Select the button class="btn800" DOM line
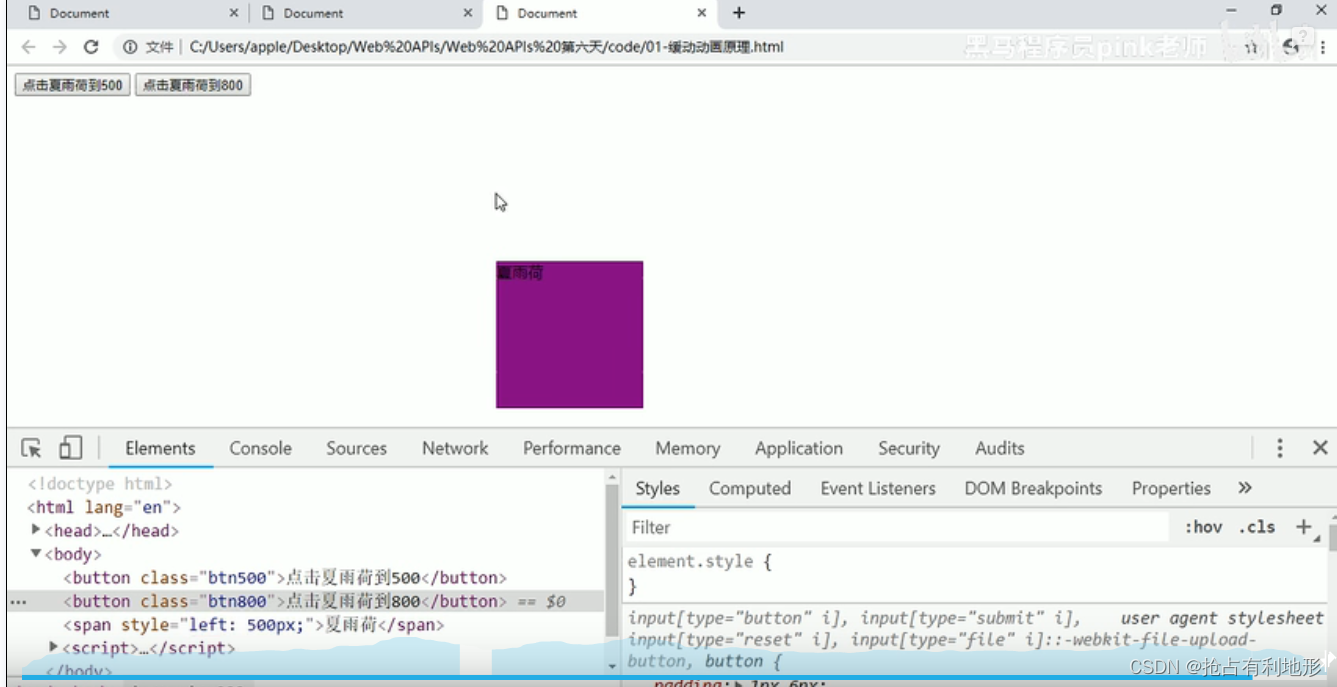This screenshot has width=1337, height=687. point(305,601)
